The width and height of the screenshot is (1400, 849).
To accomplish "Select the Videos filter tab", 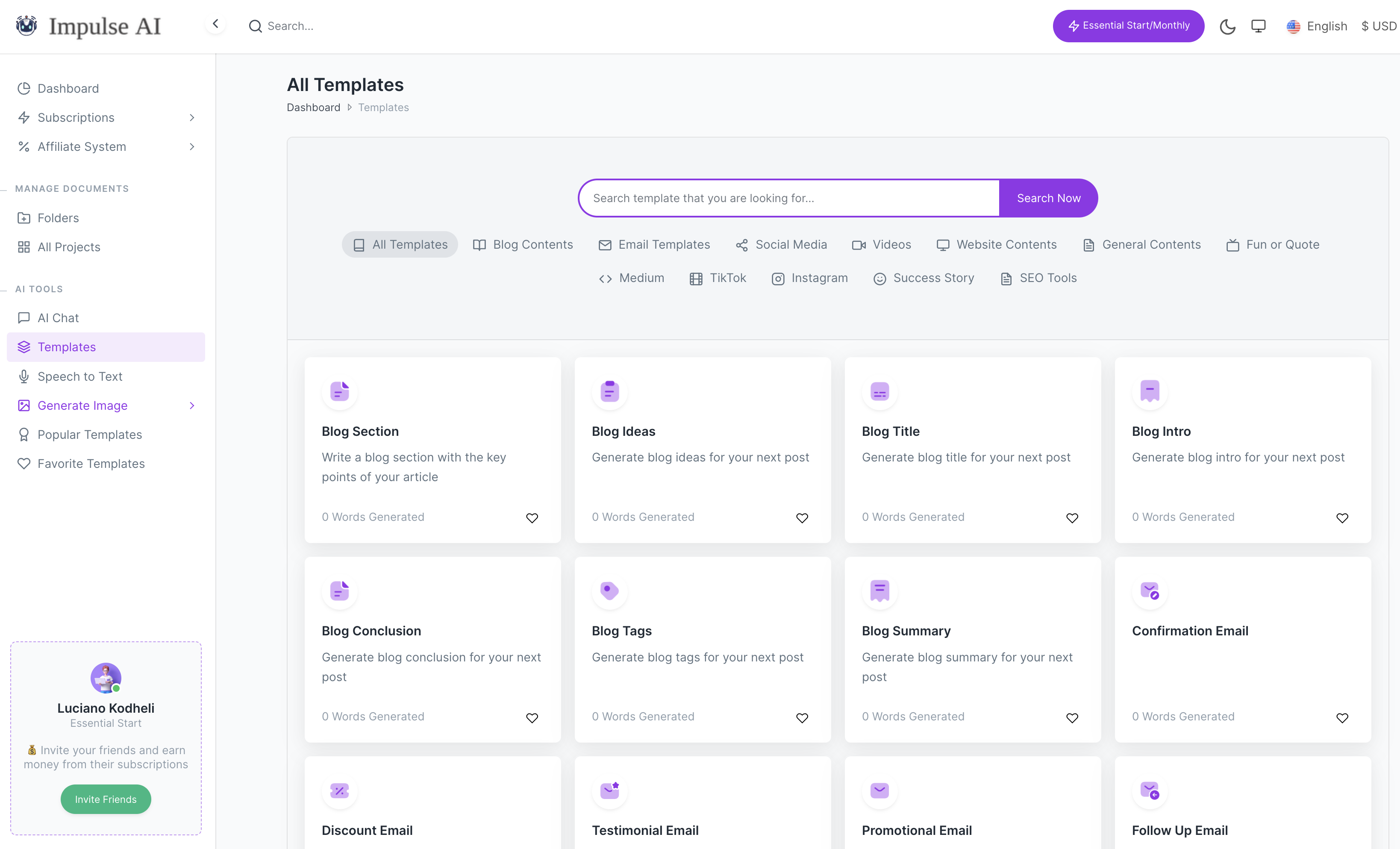I will tap(881, 244).
